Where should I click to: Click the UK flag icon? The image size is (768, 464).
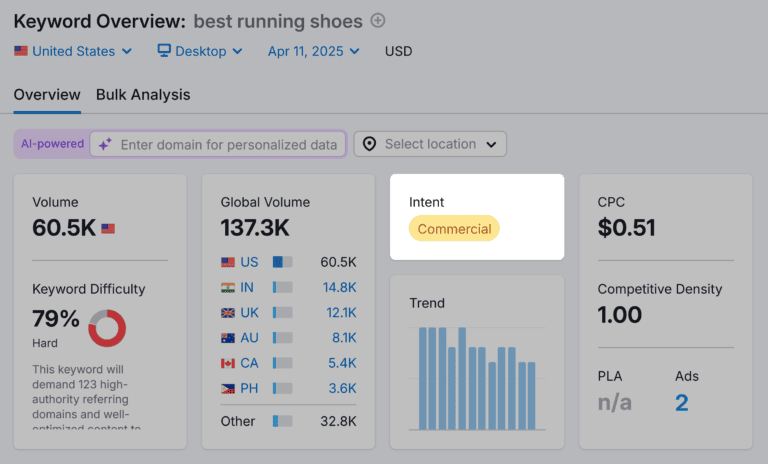pos(228,313)
